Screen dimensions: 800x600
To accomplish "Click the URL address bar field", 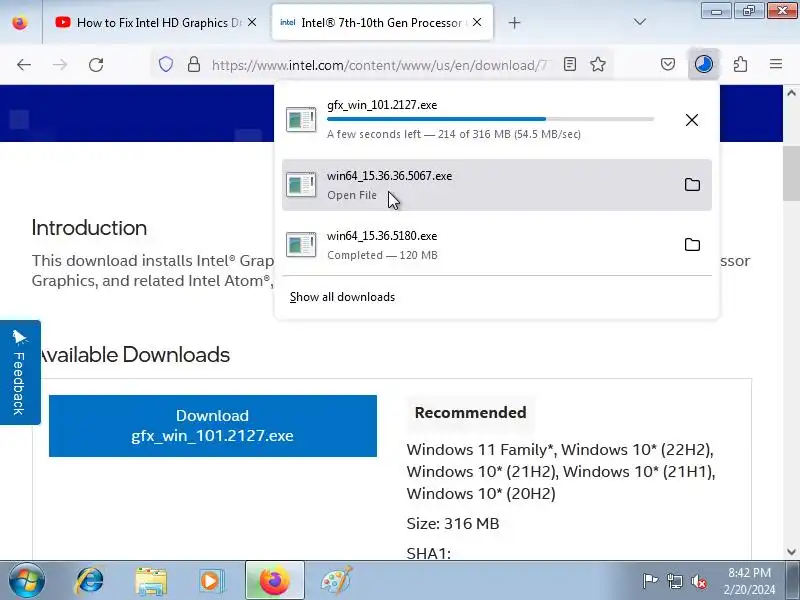I will (x=380, y=65).
